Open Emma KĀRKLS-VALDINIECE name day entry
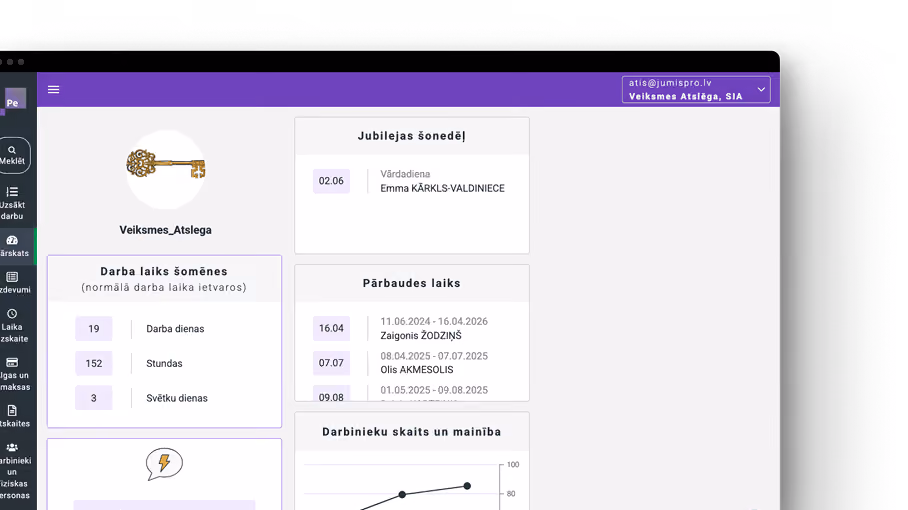The image size is (908, 510). pos(442,188)
